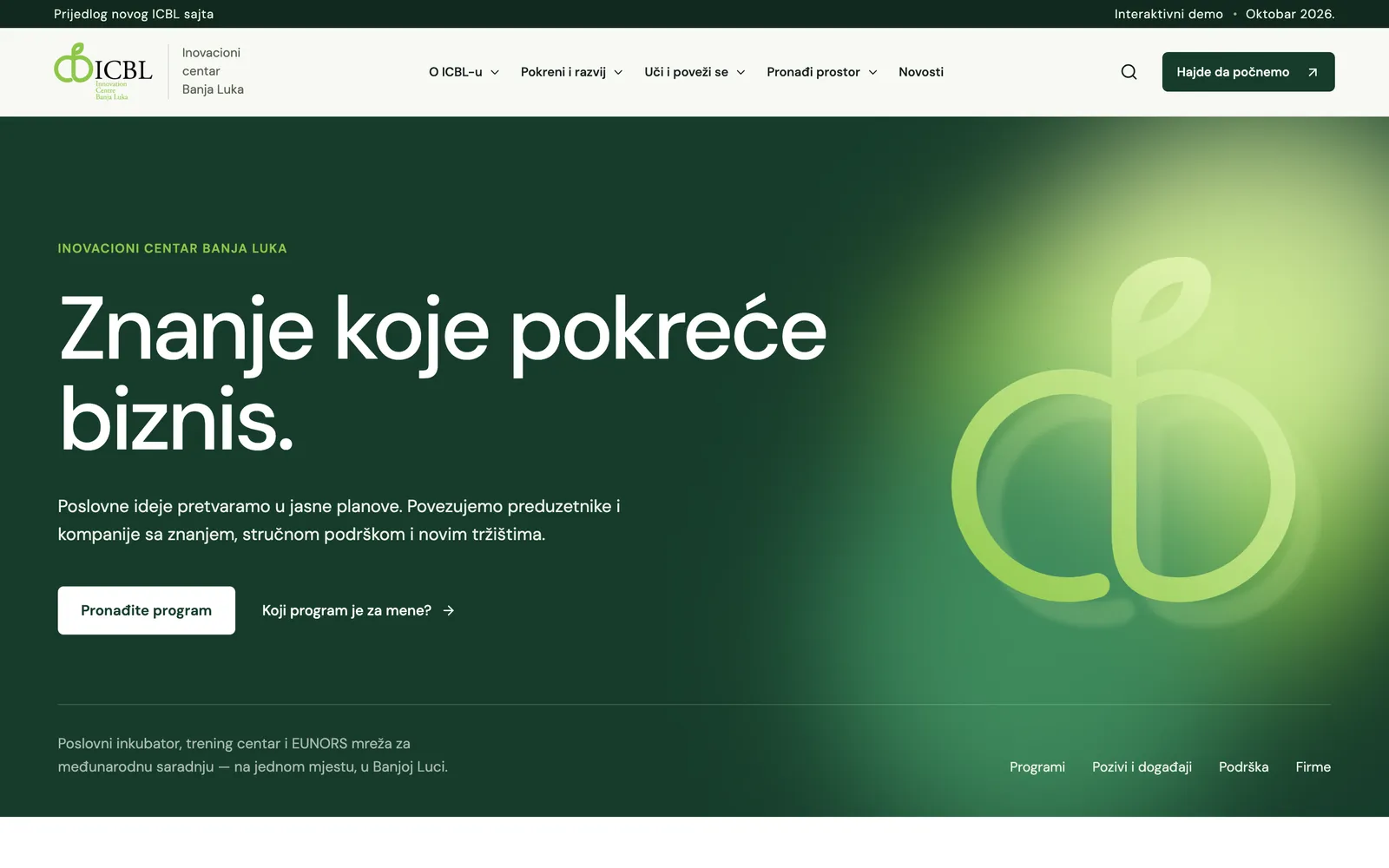Click the 'Znanje koje pokreće biznis.' headline
This screenshot has height=868, width=1389.
[x=443, y=375]
